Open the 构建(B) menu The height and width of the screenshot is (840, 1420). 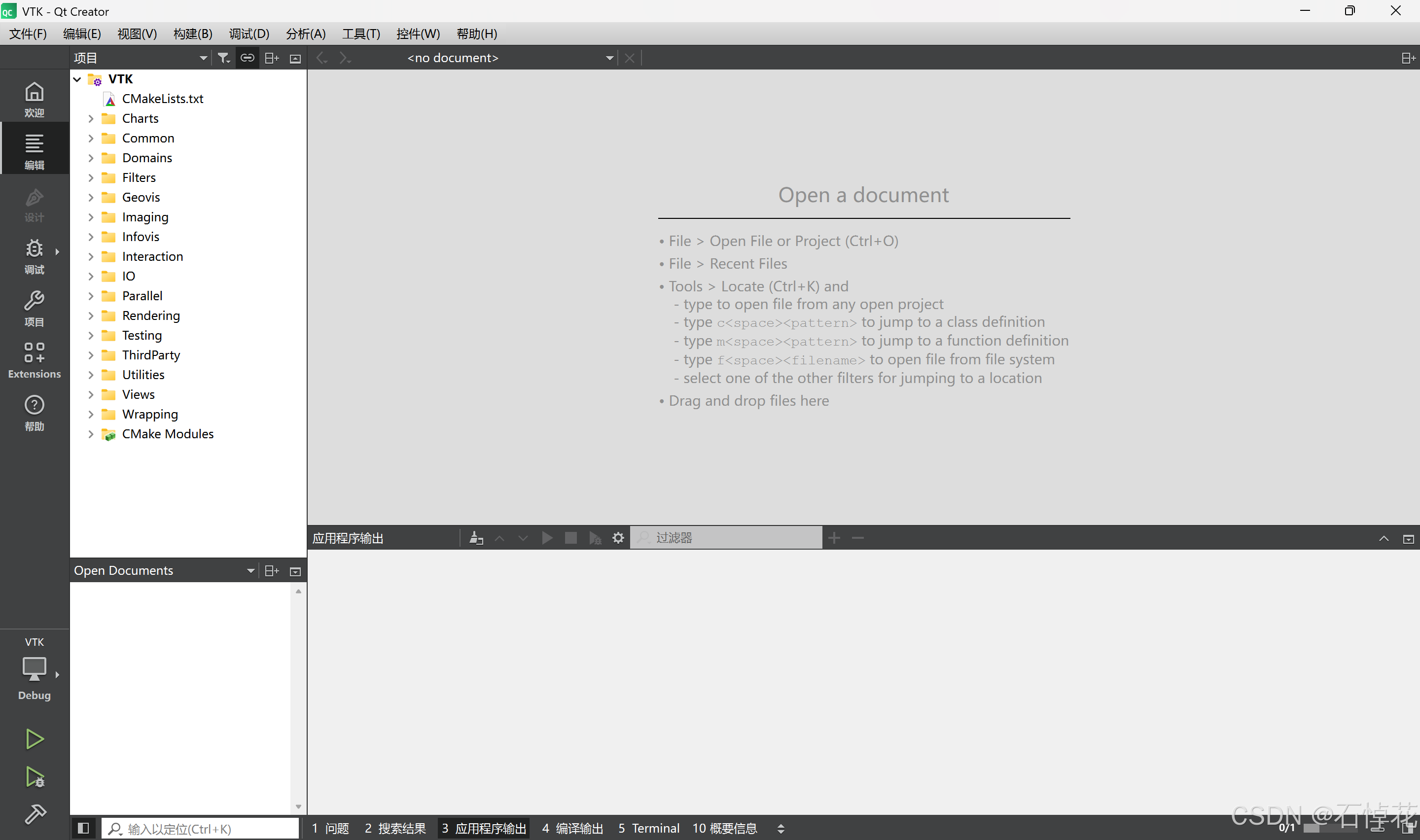tap(192, 34)
